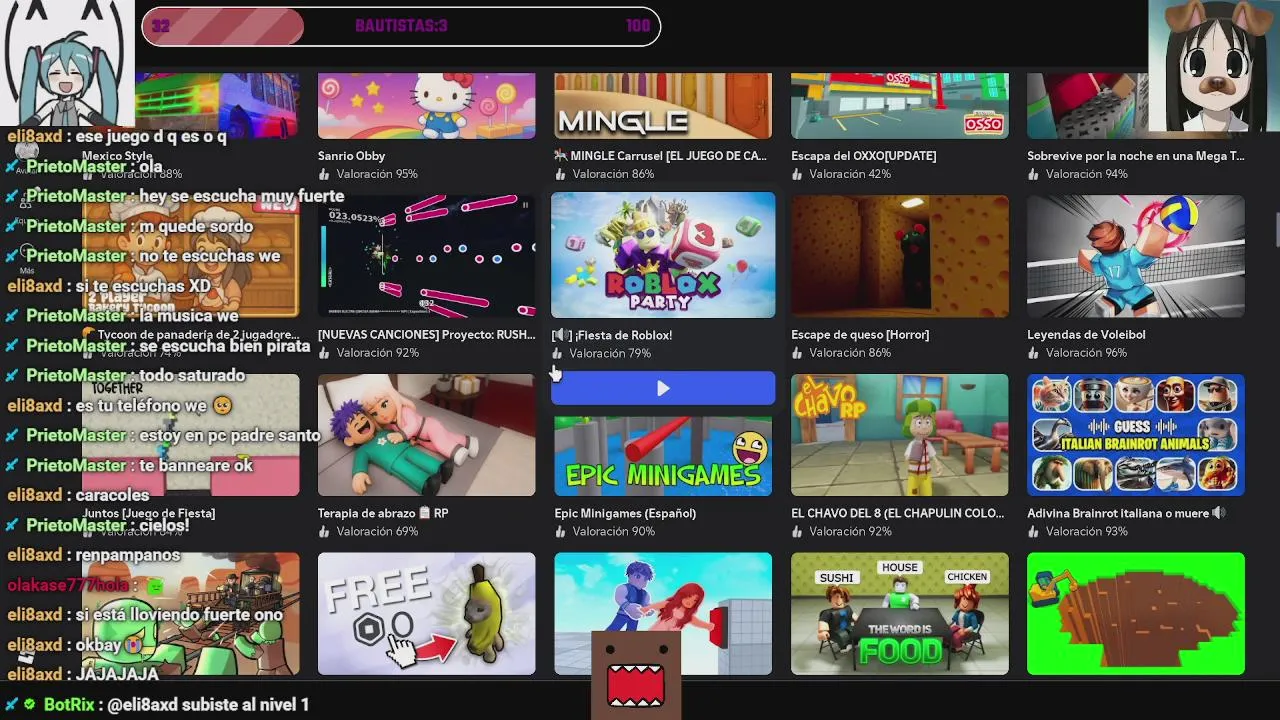Open the Sobrevive por la noche thumbnail

[1088, 105]
